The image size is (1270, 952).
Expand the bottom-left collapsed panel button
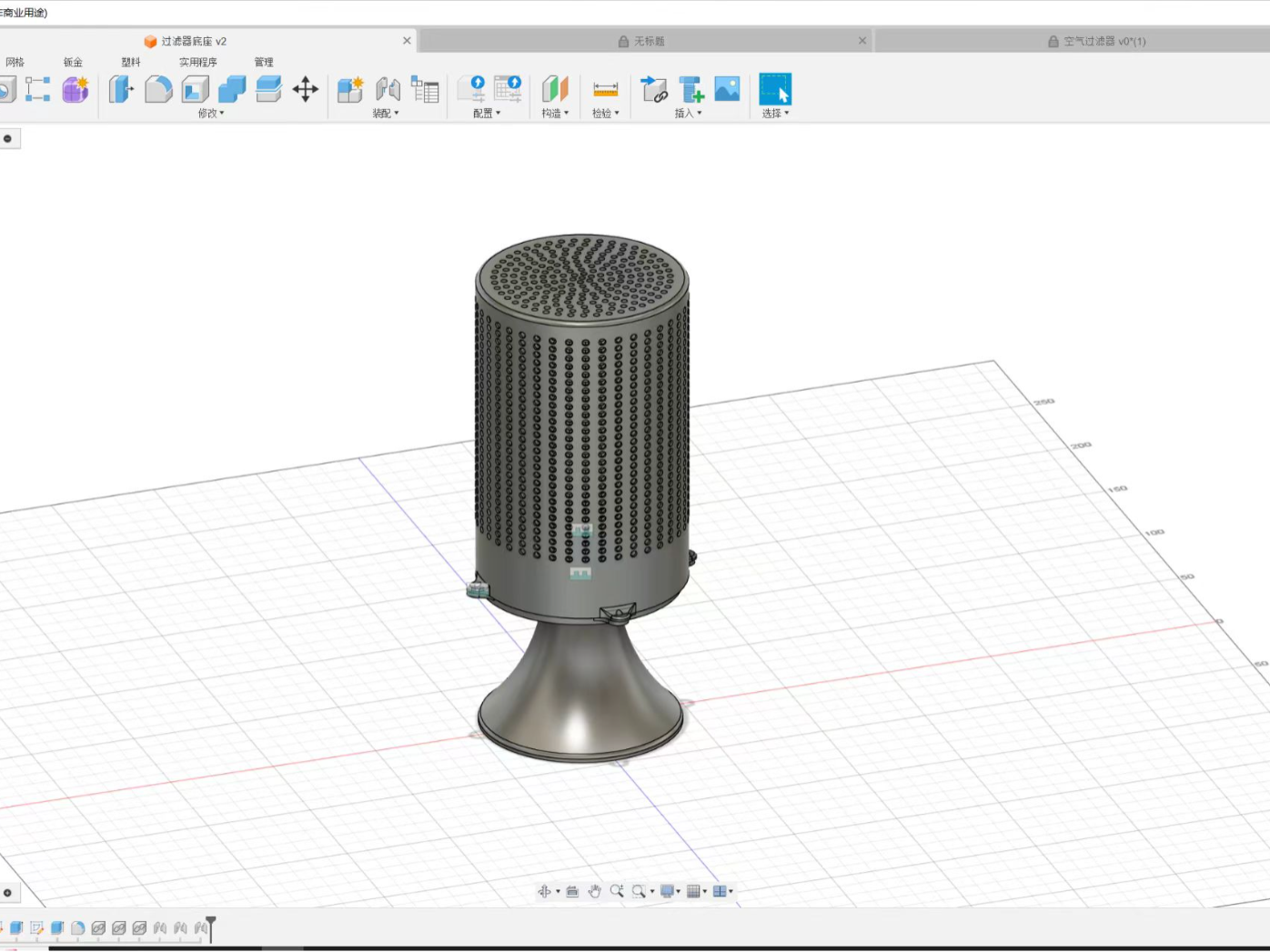[x=8, y=892]
